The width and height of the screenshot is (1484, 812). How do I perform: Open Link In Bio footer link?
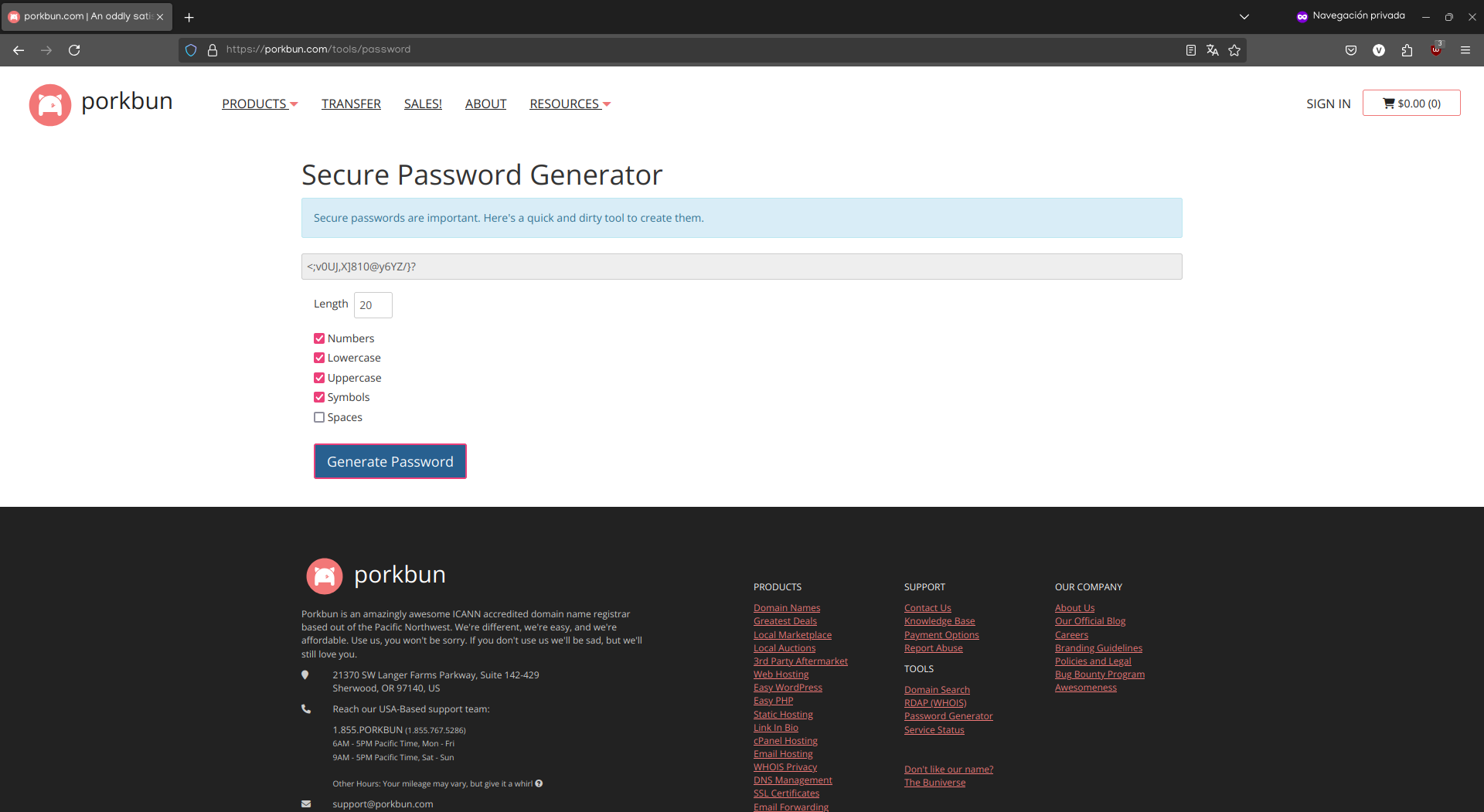[x=776, y=728]
